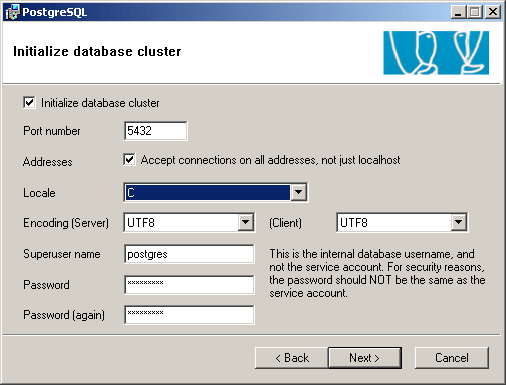The width and height of the screenshot is (506, 385).
Task: Click the Password (again) field
Action: [189, 315]
